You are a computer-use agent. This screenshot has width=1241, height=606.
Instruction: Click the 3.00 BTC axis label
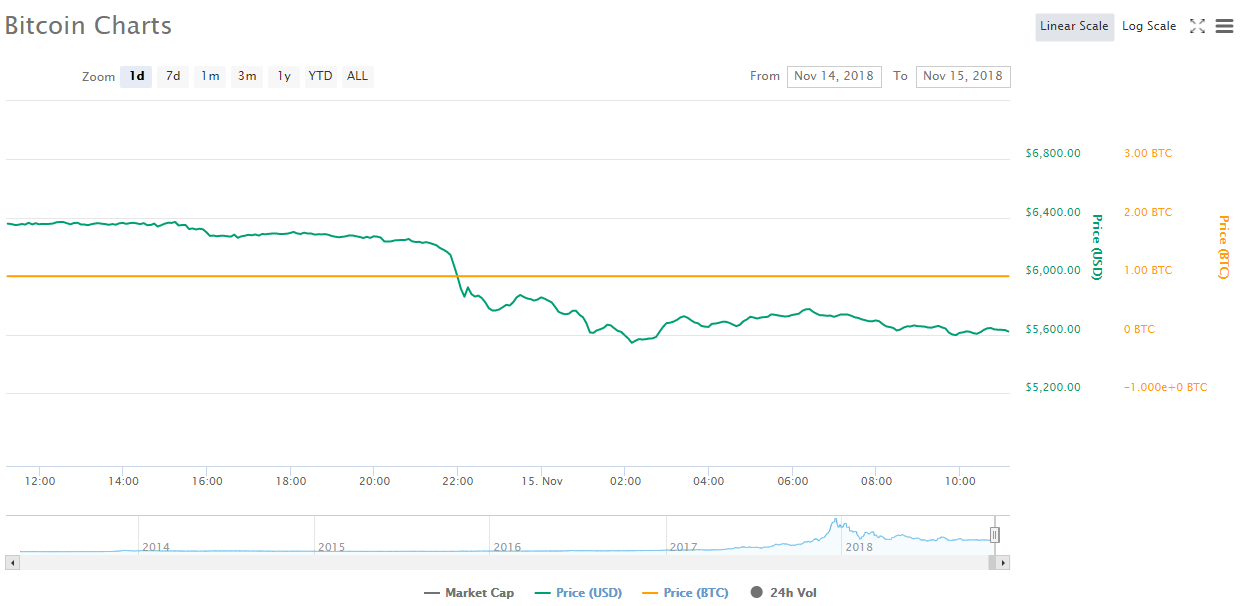point(1148,154)
